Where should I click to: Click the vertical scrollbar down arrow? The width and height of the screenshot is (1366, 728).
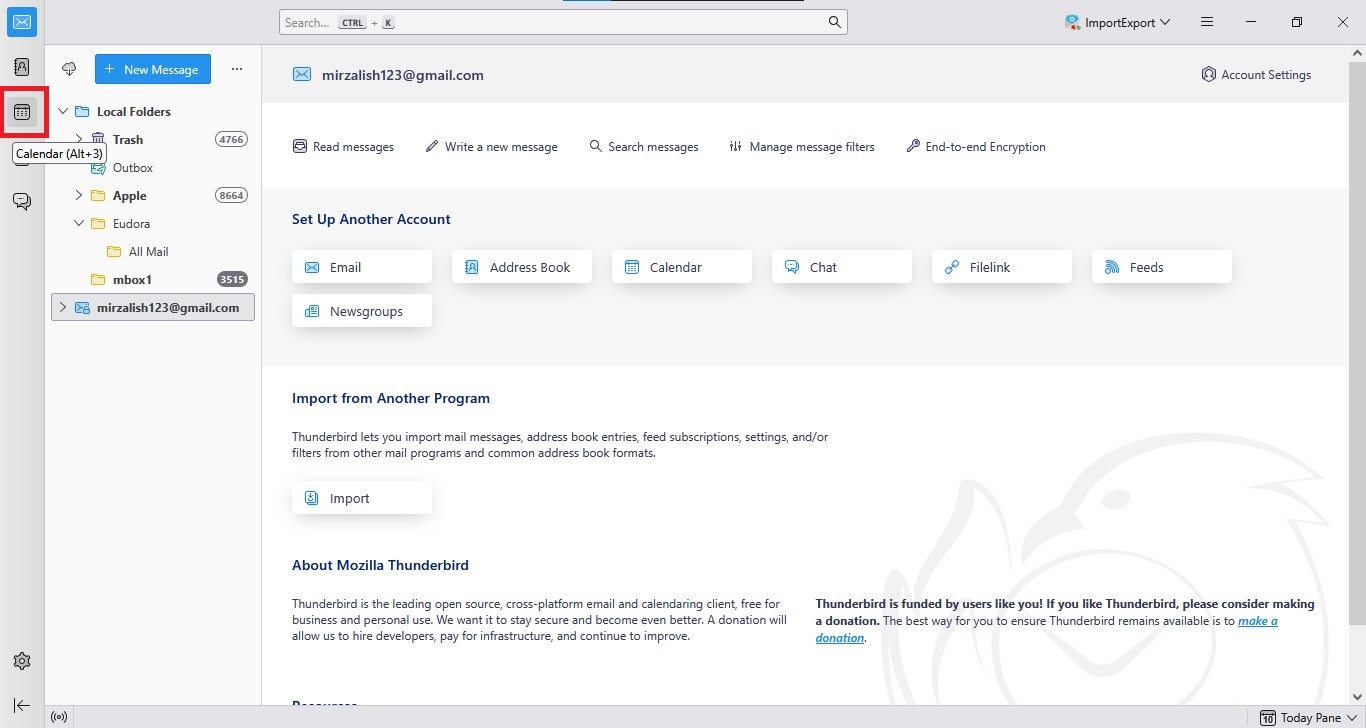pyautogui.click(x=1357, y=696)
